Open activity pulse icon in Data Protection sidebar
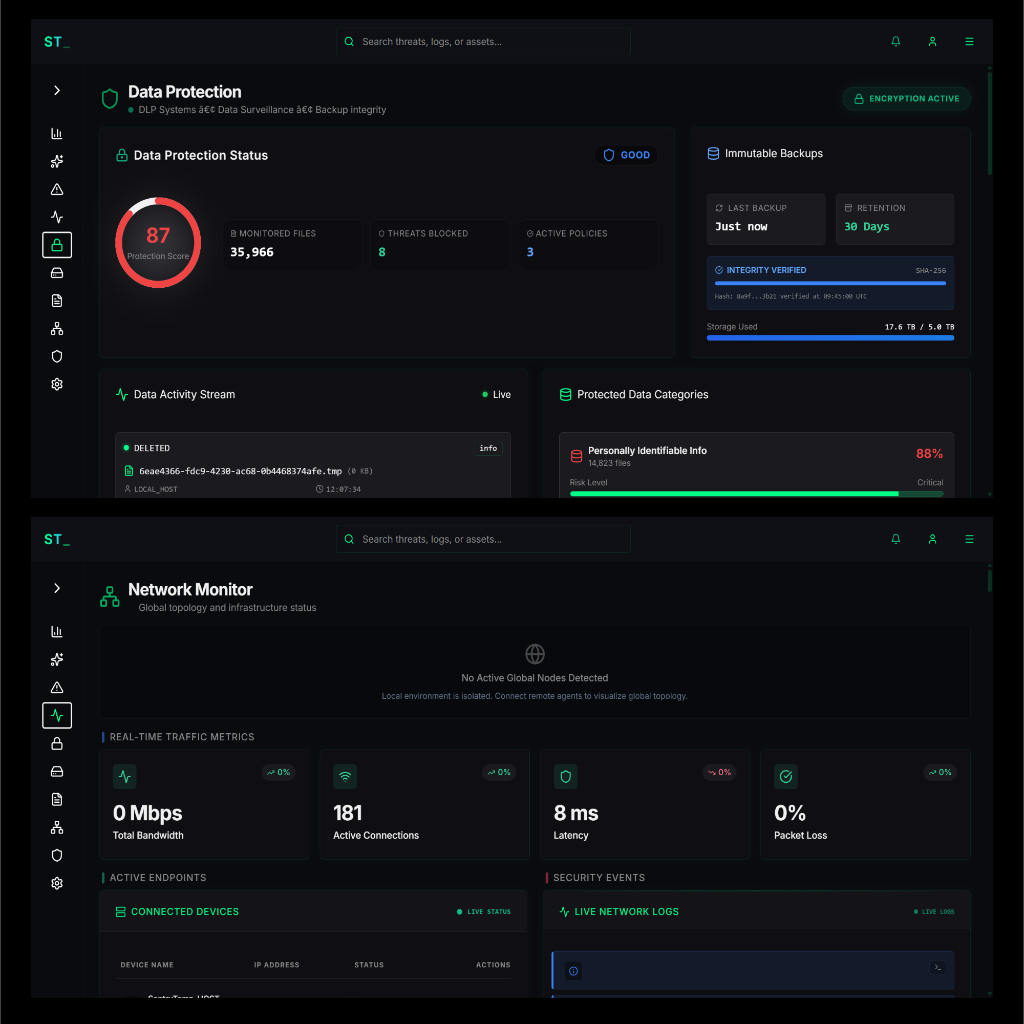1024x1024 pixels. pyautogui.click(x=57, y=217)
